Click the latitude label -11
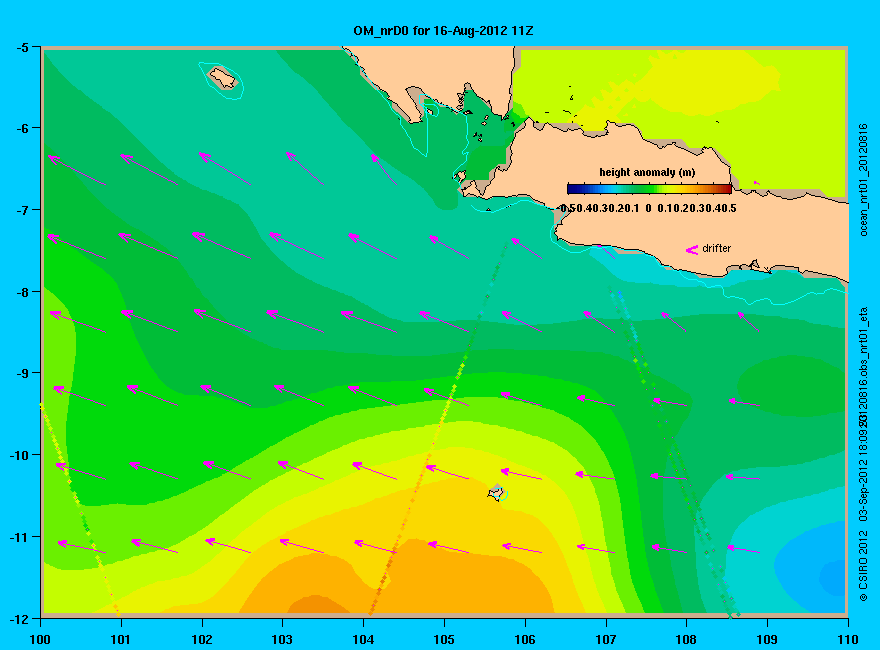The image size is (880, 650). click(19, 537)
